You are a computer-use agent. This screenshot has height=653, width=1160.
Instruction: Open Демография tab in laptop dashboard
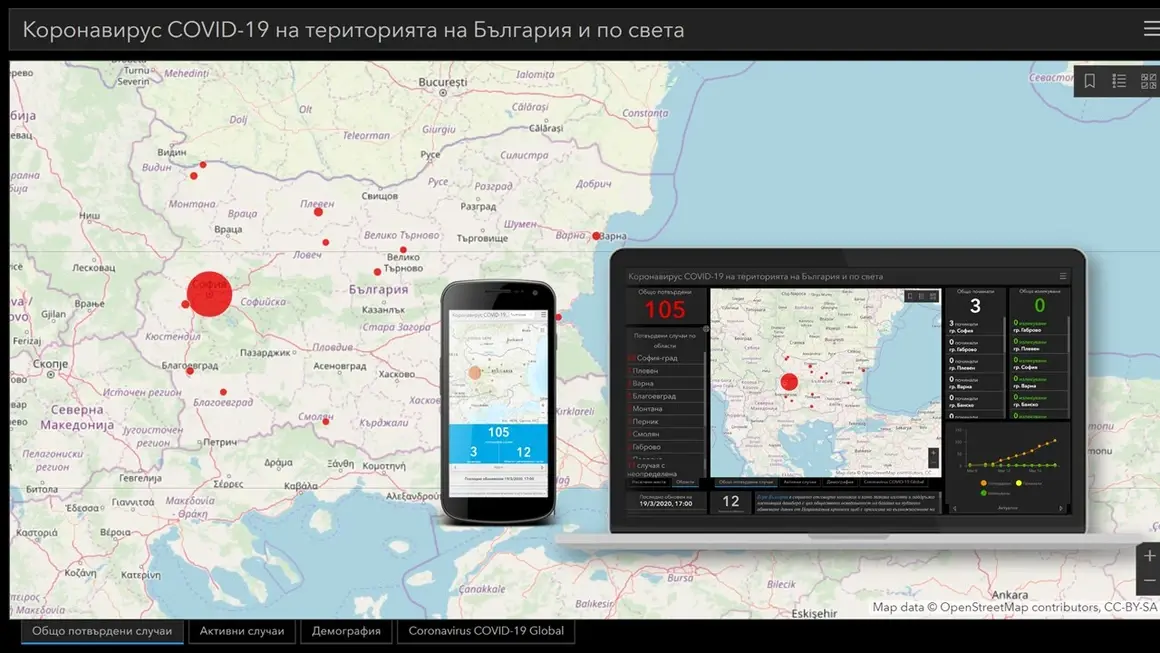(840, 482)
